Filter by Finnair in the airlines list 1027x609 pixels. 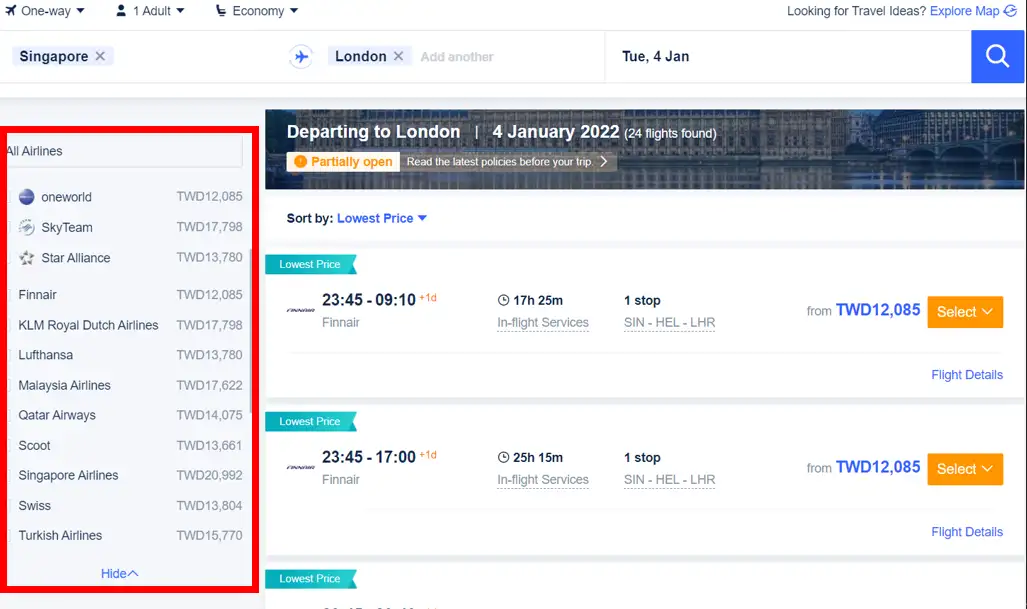coord(37,295)
